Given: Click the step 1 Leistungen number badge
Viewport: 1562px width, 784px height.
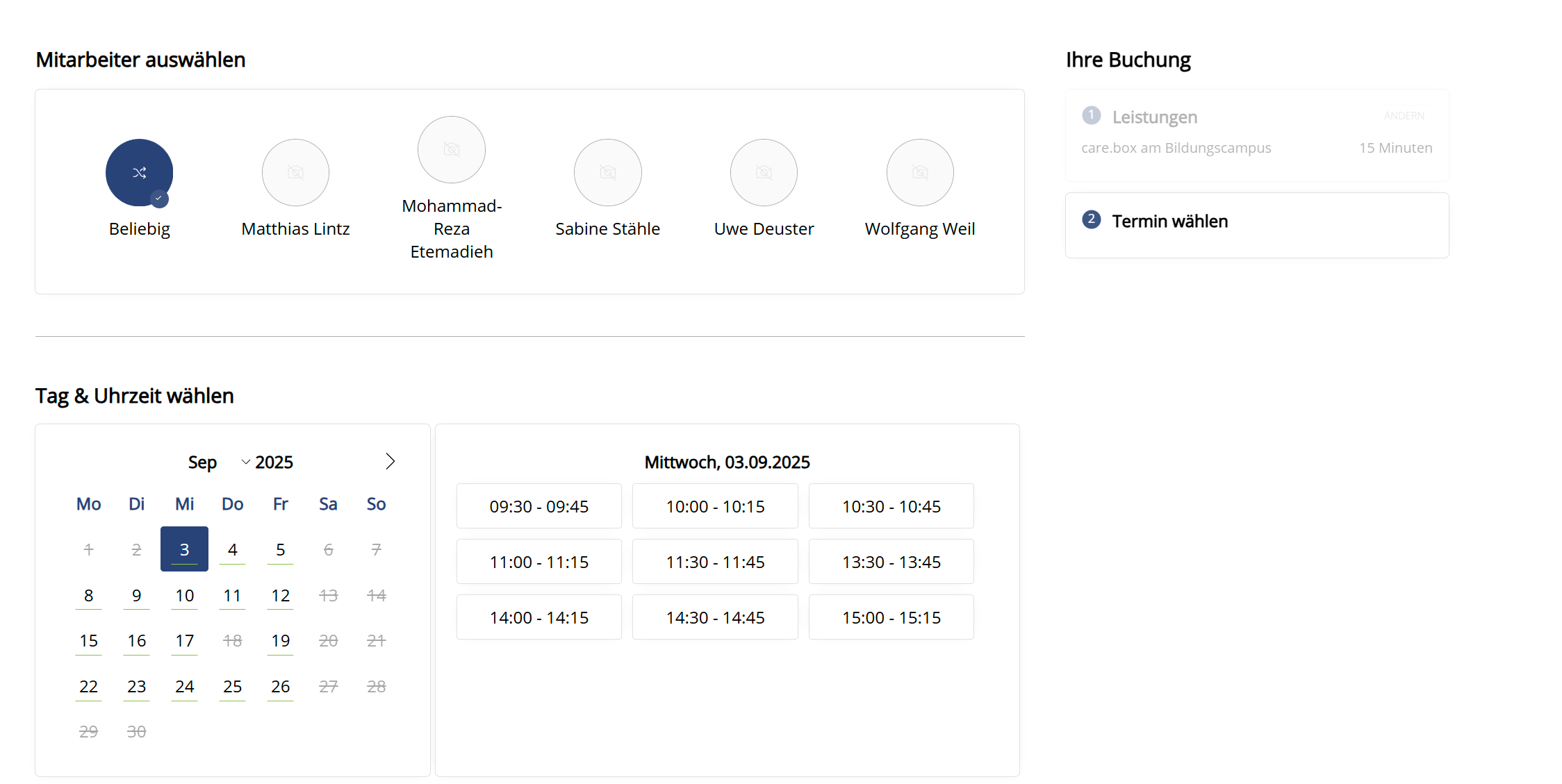Looking at the screenshot, I should pos(1091,115).
